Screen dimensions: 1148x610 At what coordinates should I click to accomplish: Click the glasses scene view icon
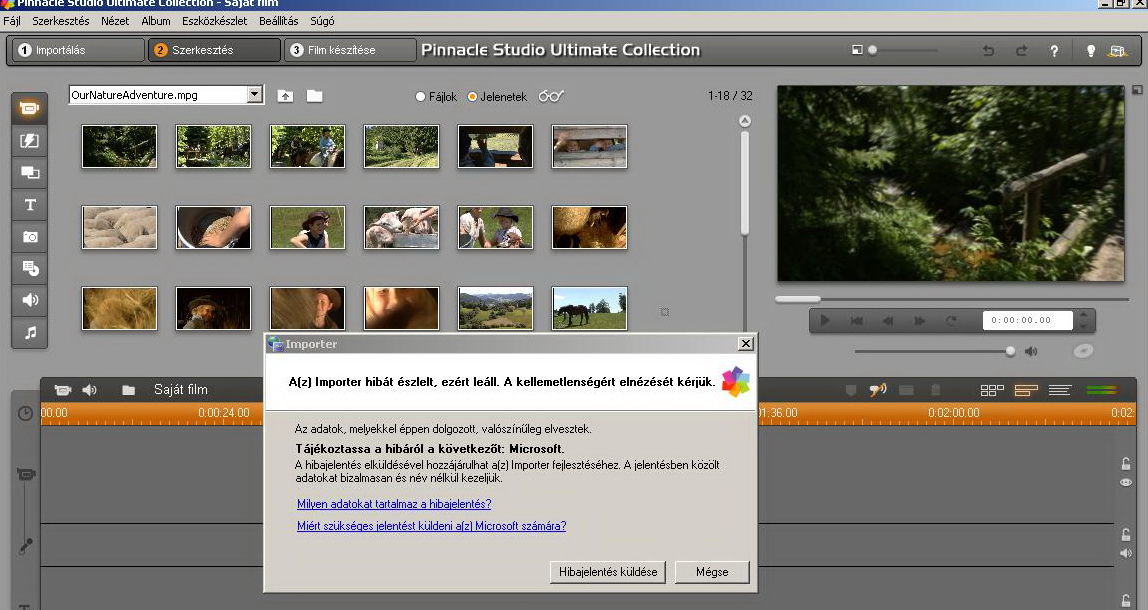551,96
